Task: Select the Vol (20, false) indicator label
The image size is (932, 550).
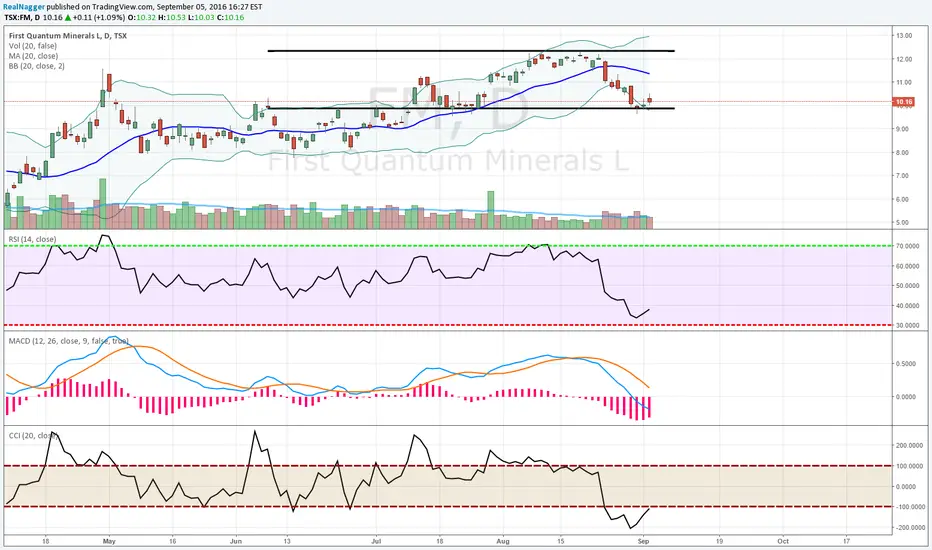Action: [33, 46]
